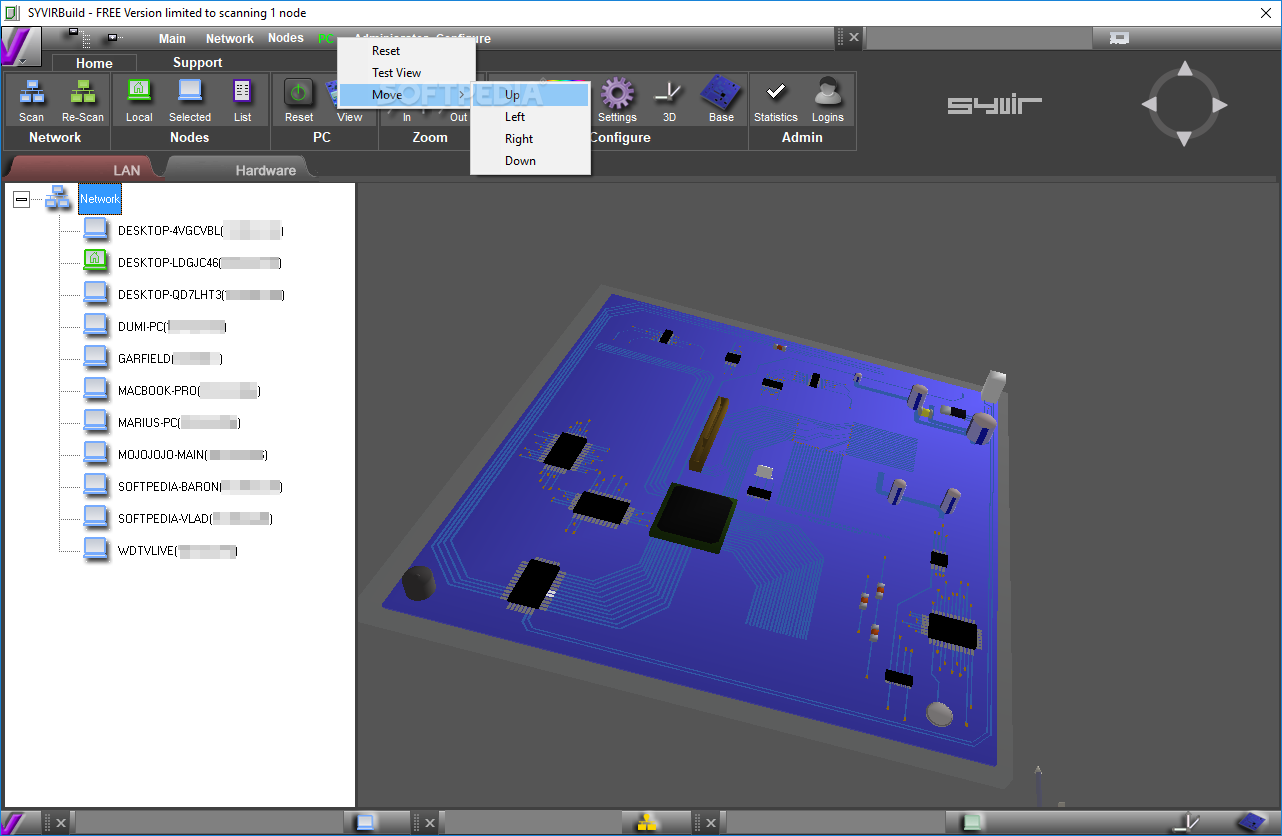Collapse the Network tree root node
The image size is (1282, 836).
(x=21, y=200)
